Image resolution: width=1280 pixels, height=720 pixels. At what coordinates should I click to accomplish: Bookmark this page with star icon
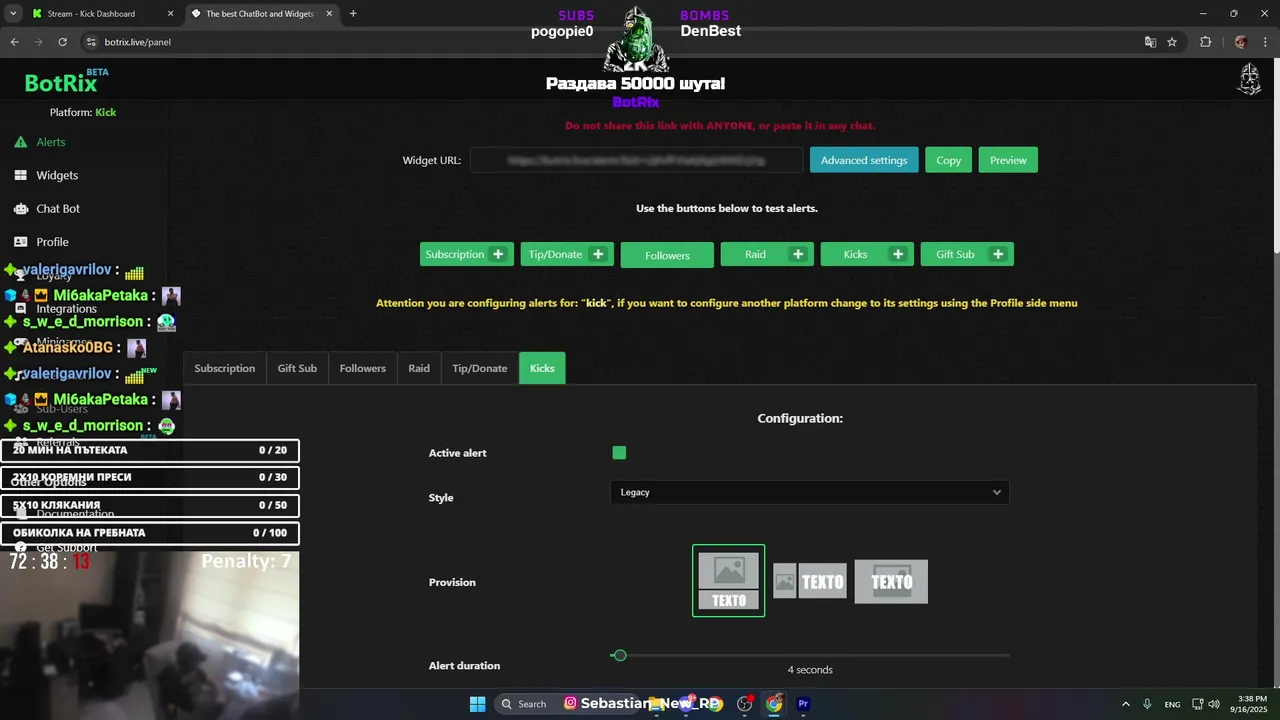tap(1172, 42)
